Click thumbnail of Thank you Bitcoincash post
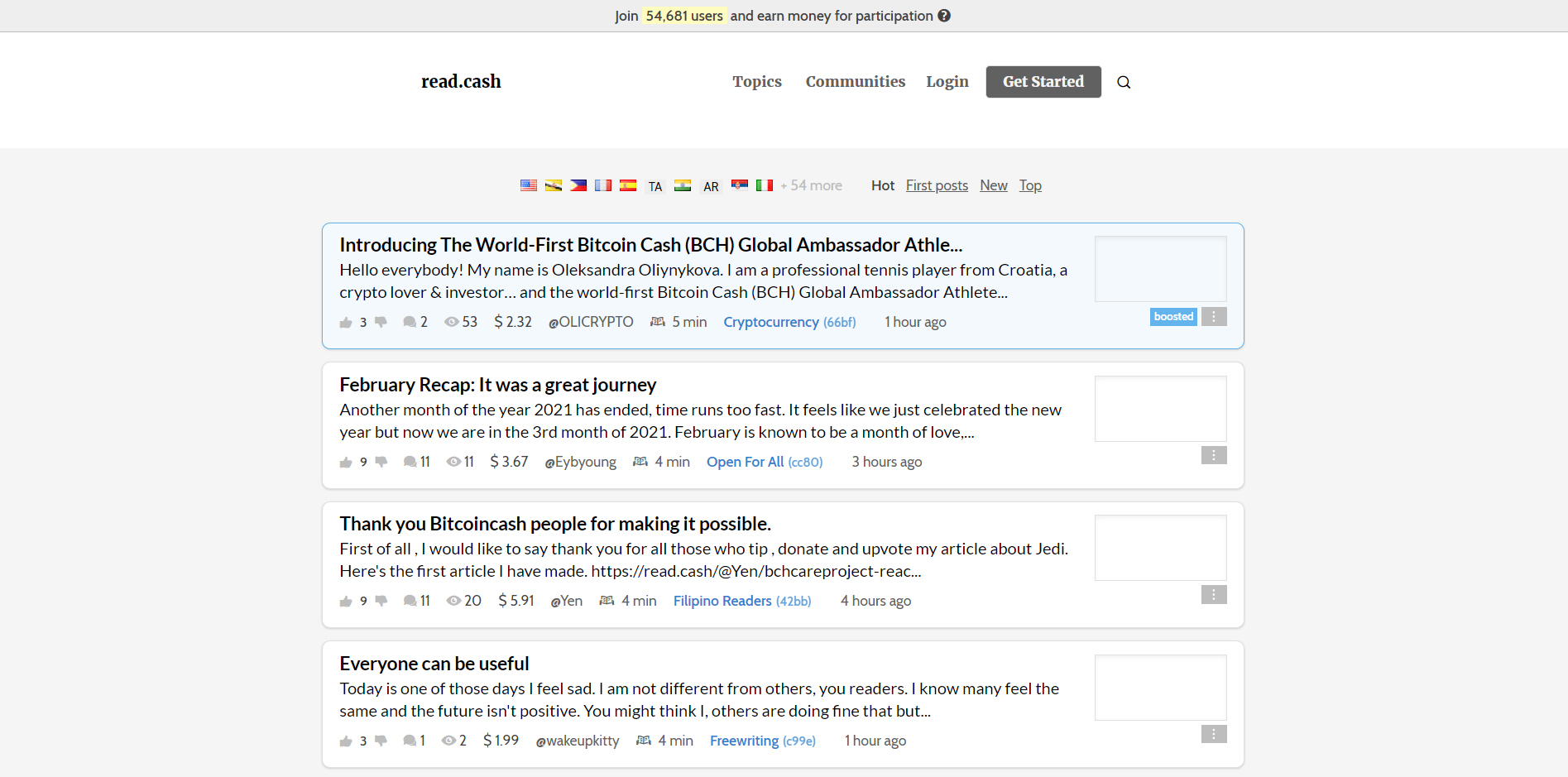The width and height of the screenshot is (1568, 777). pyautogui.click(x=1161, y=548)
